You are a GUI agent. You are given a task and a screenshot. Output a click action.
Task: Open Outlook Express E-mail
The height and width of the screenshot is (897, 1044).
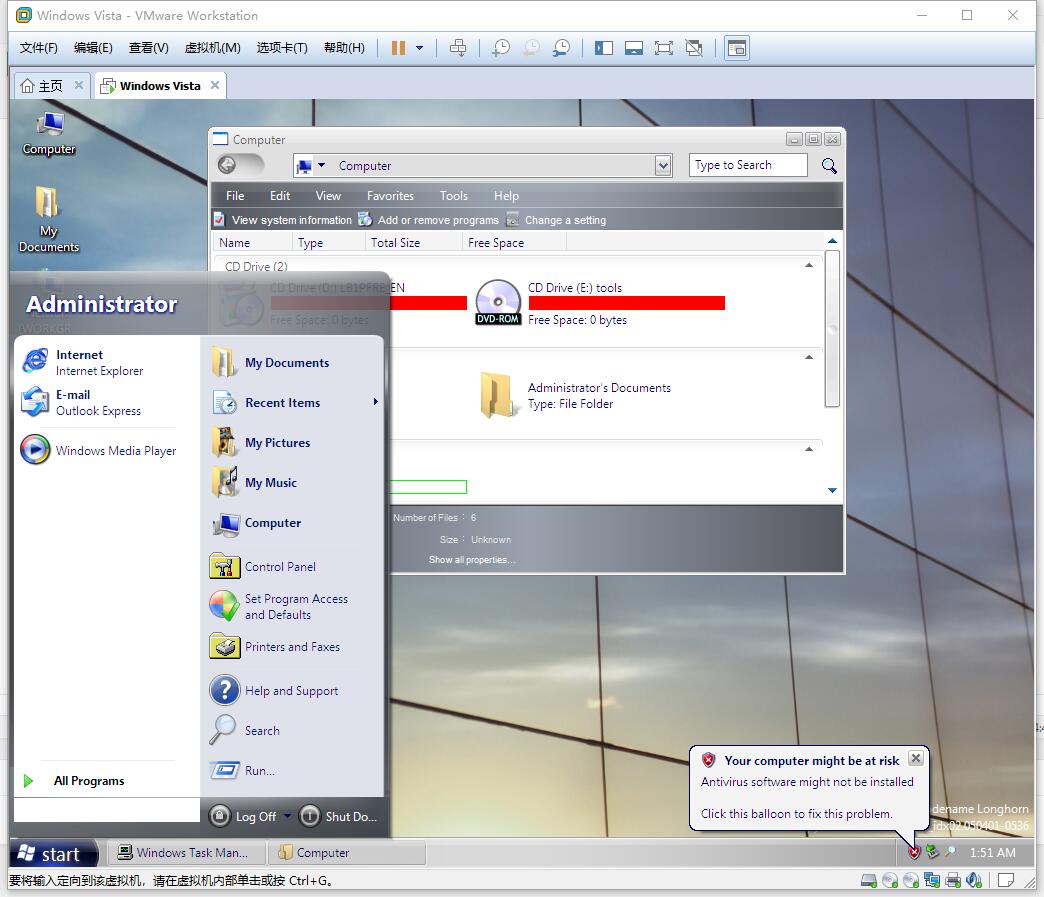(x=97, y=402)
